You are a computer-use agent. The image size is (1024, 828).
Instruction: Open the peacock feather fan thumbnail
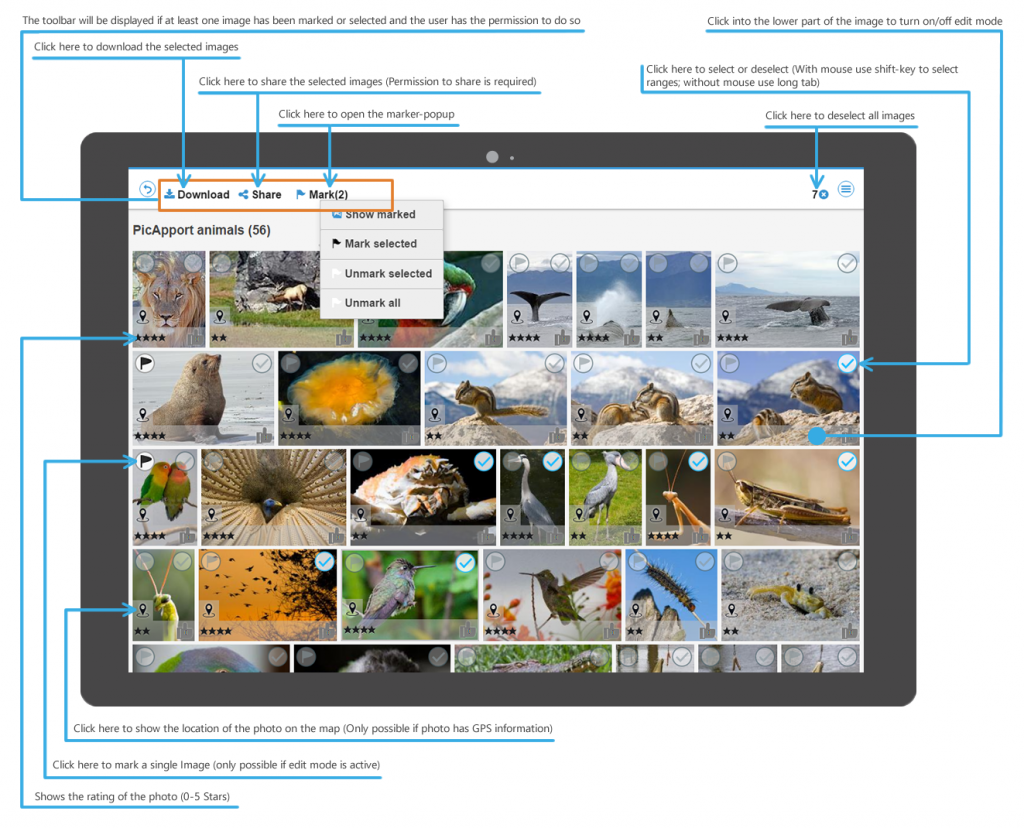pos(272,495)
